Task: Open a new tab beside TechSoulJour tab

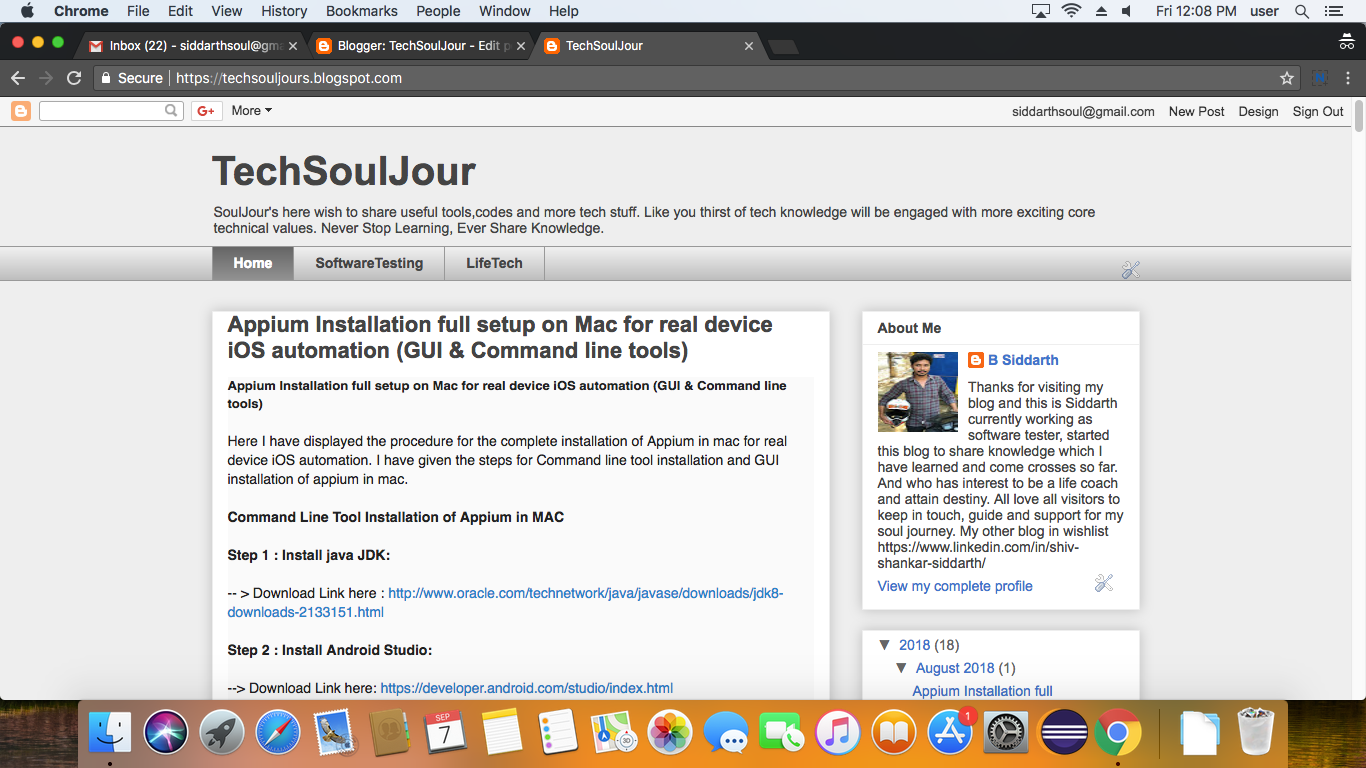Action: (x=783, y=46)
